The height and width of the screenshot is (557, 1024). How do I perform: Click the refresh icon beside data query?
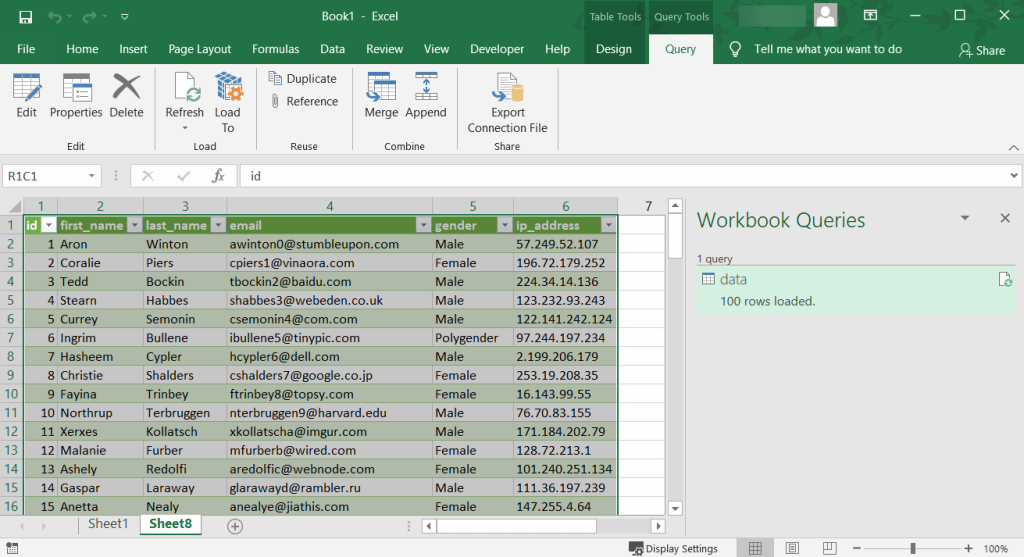1005,279
